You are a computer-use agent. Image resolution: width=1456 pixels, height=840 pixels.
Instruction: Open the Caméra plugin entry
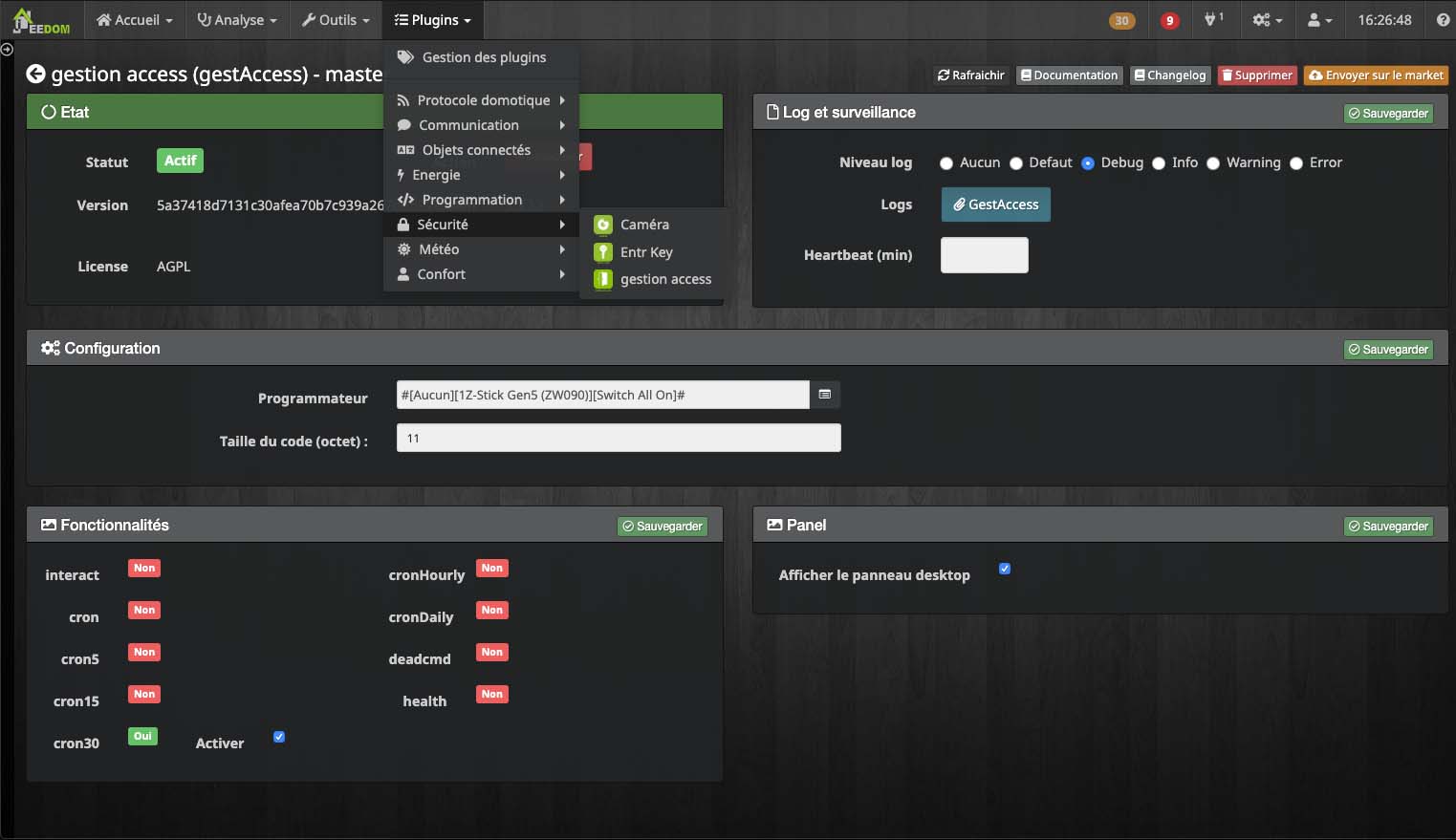click(655, 225)
